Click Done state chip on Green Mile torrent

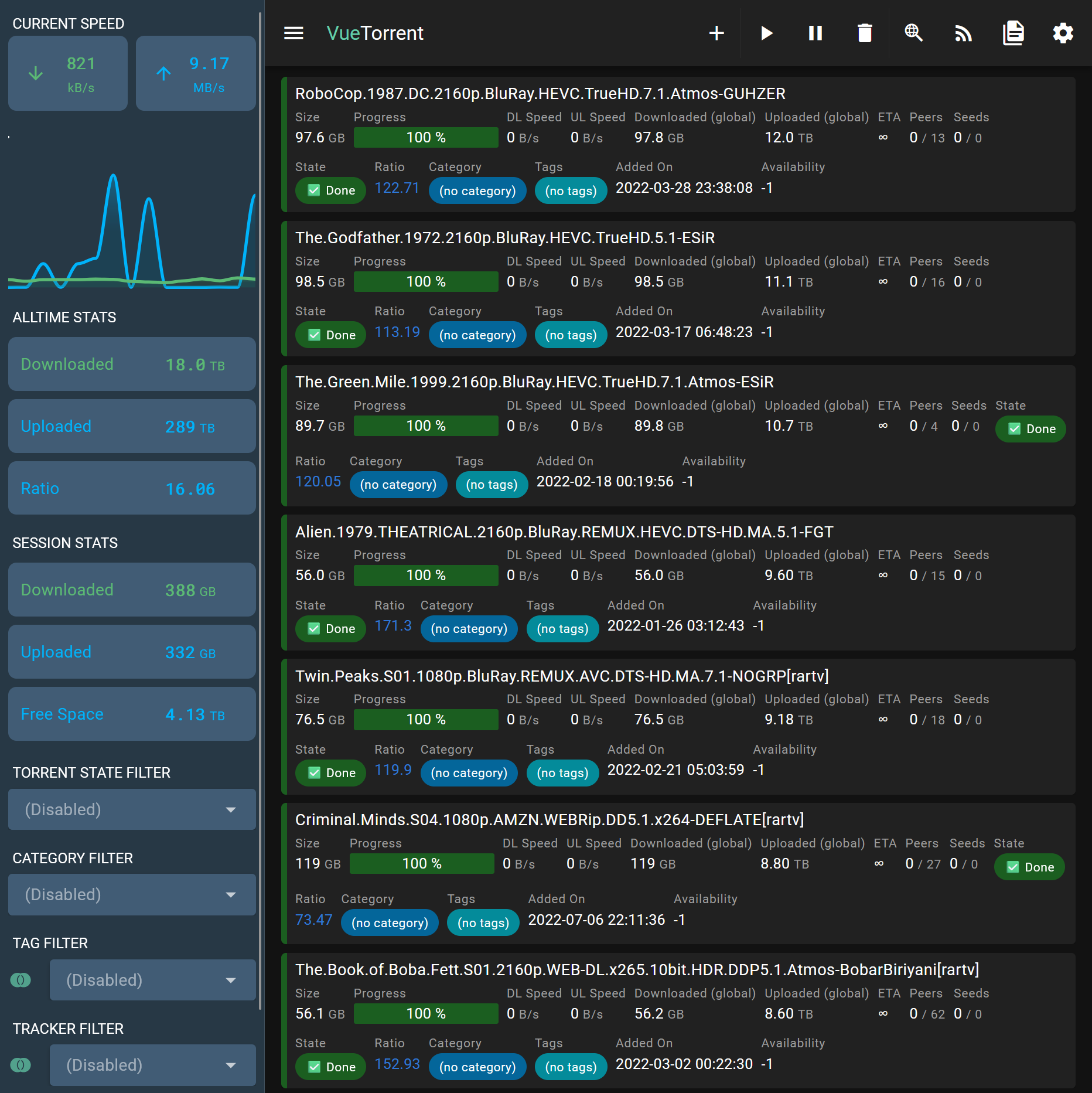[x=1030, y=429]
